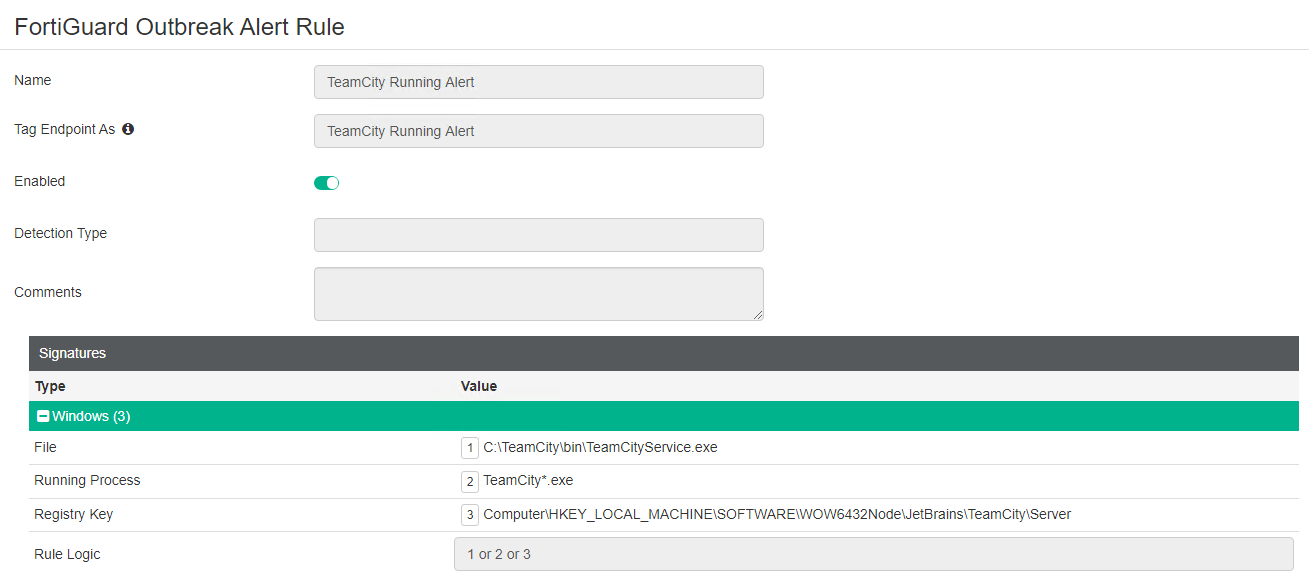Click inside the Comments text area

click(538, 293)
